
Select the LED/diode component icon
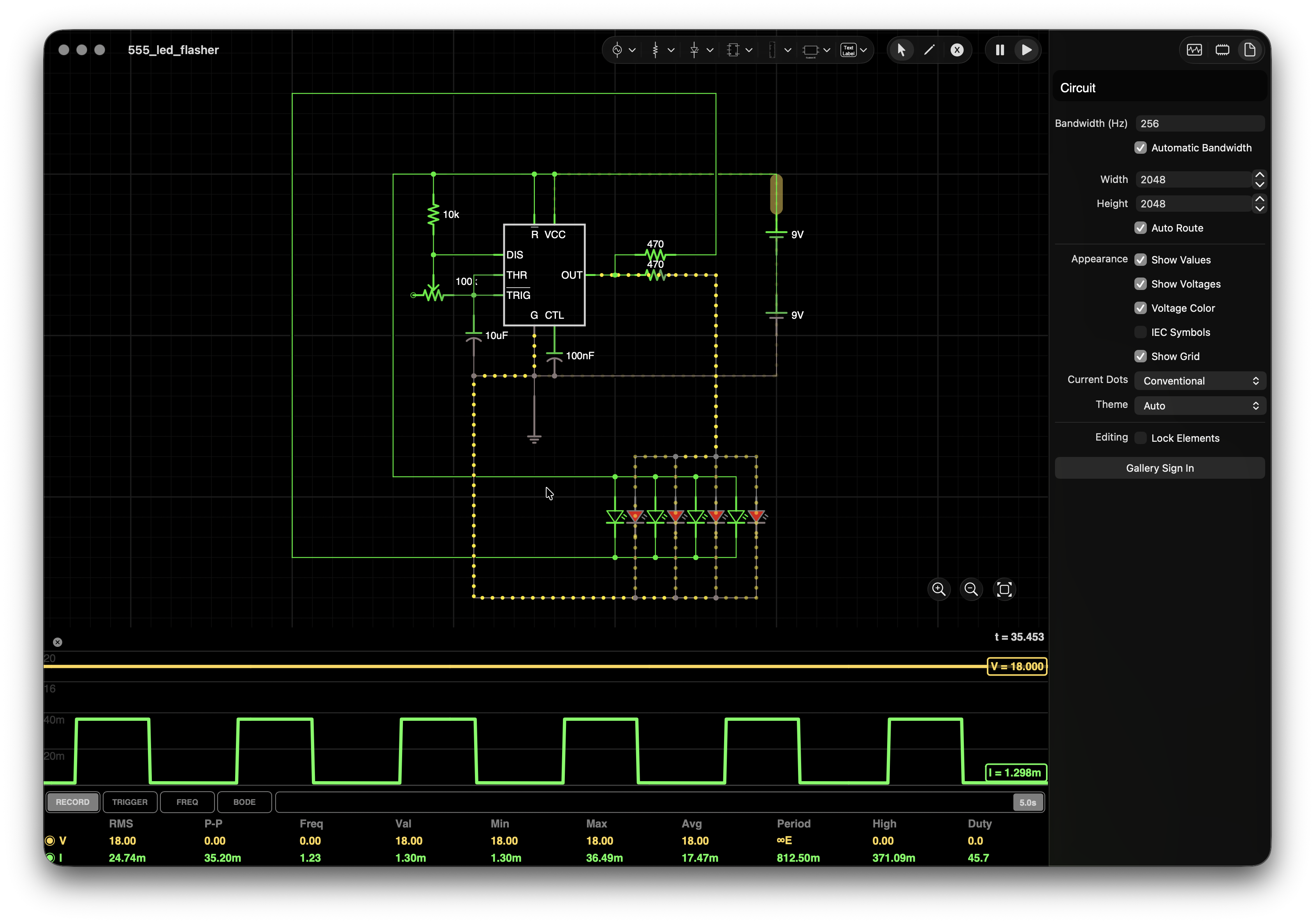[694, 50]
